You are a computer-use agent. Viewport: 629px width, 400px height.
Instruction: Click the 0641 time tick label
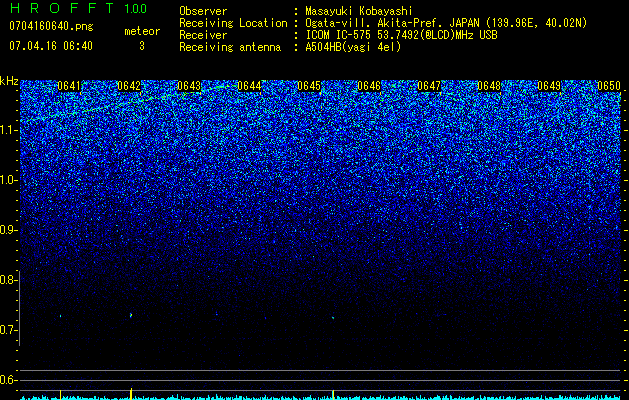(x=69, y=86)
